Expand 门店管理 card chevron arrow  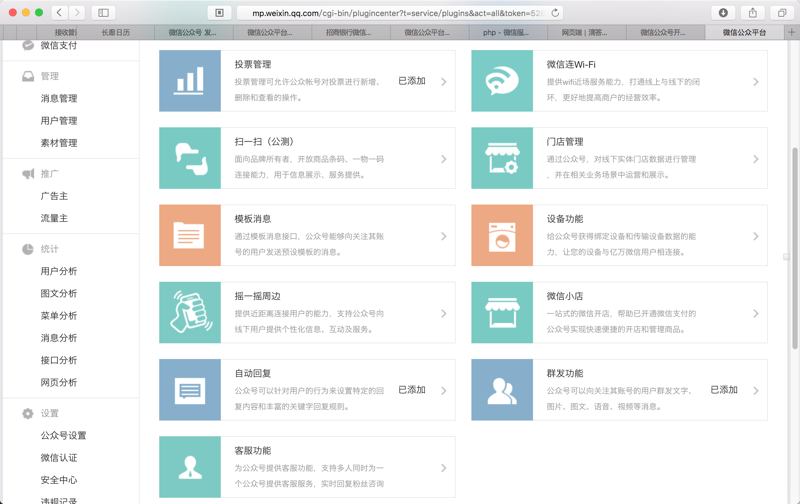click(756, 159)
